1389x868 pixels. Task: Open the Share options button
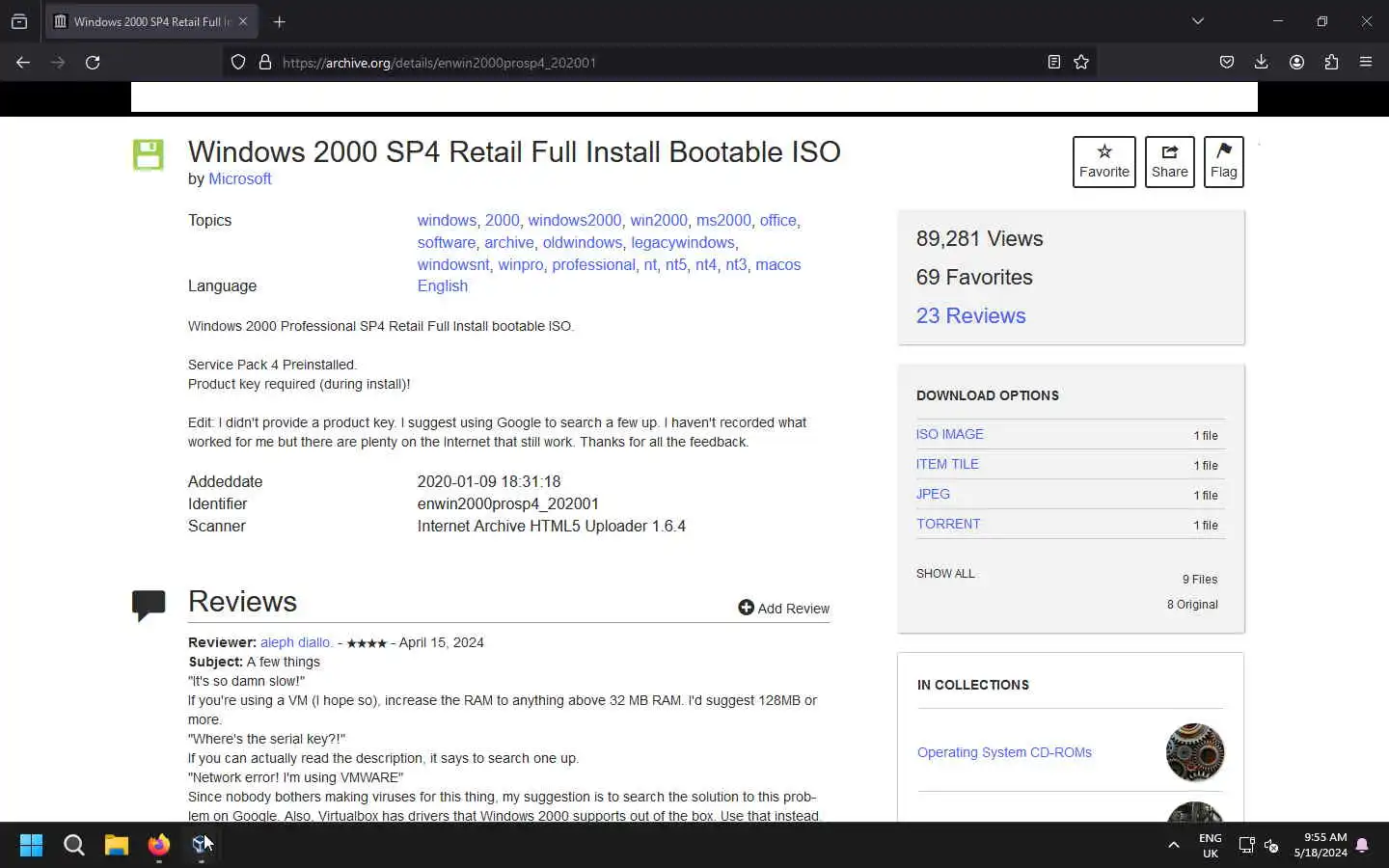(1169, 162)
